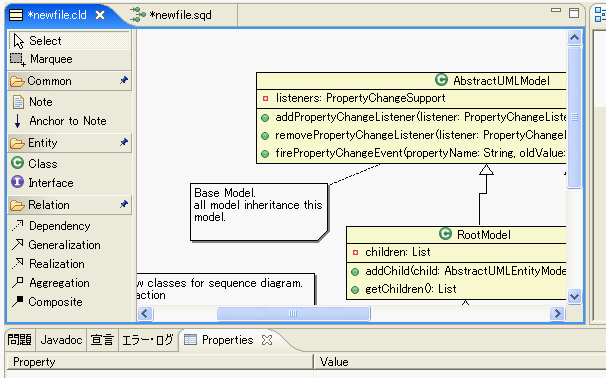Click the generalization arrowhead under AbstractUMLModel
This screenshot has height=379, width=607.
(486, 170)
